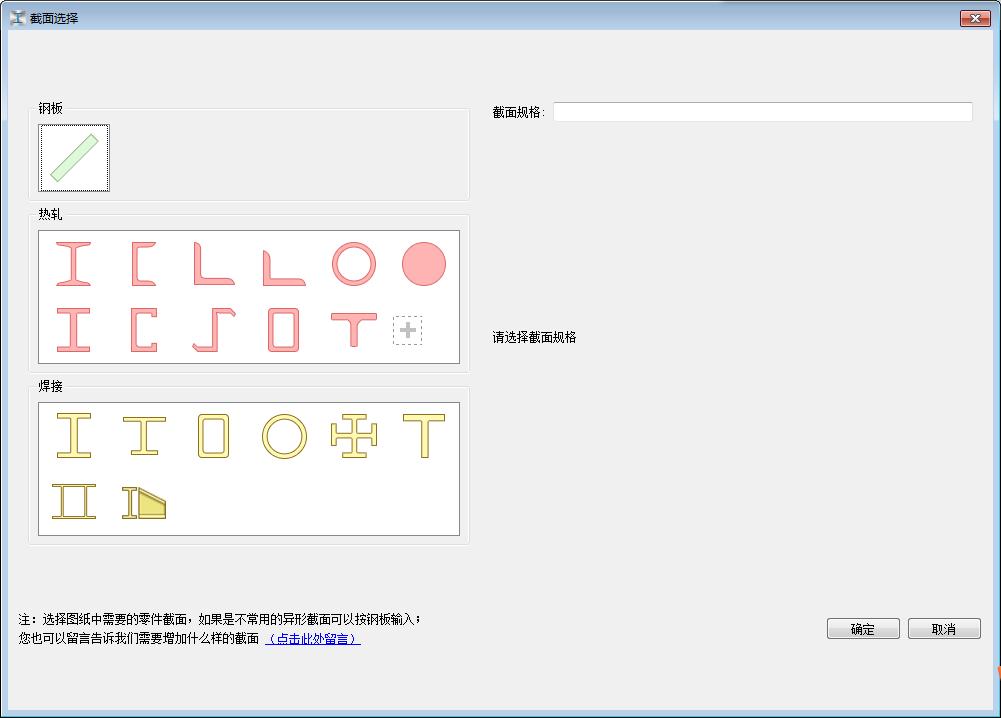
Task: Click the 请选择截面规格 prompt text
Action: [534, 337]
